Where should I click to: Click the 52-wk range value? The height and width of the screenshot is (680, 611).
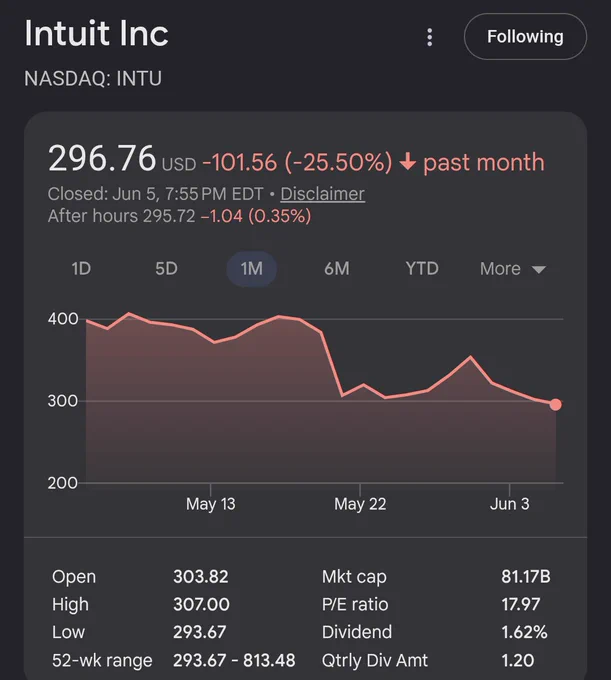click(234, 660)
